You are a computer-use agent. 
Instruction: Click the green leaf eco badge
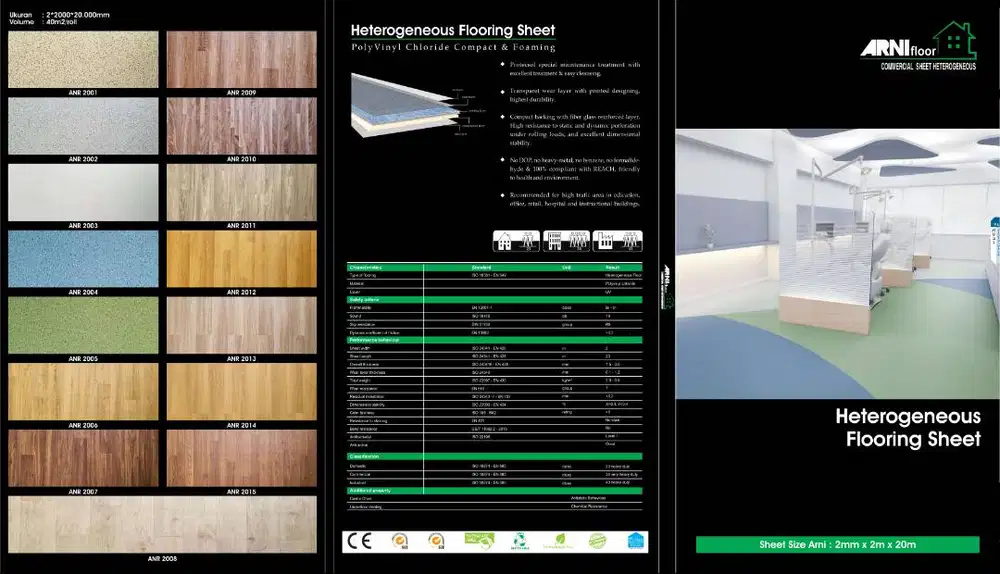[x=559, y=541]
